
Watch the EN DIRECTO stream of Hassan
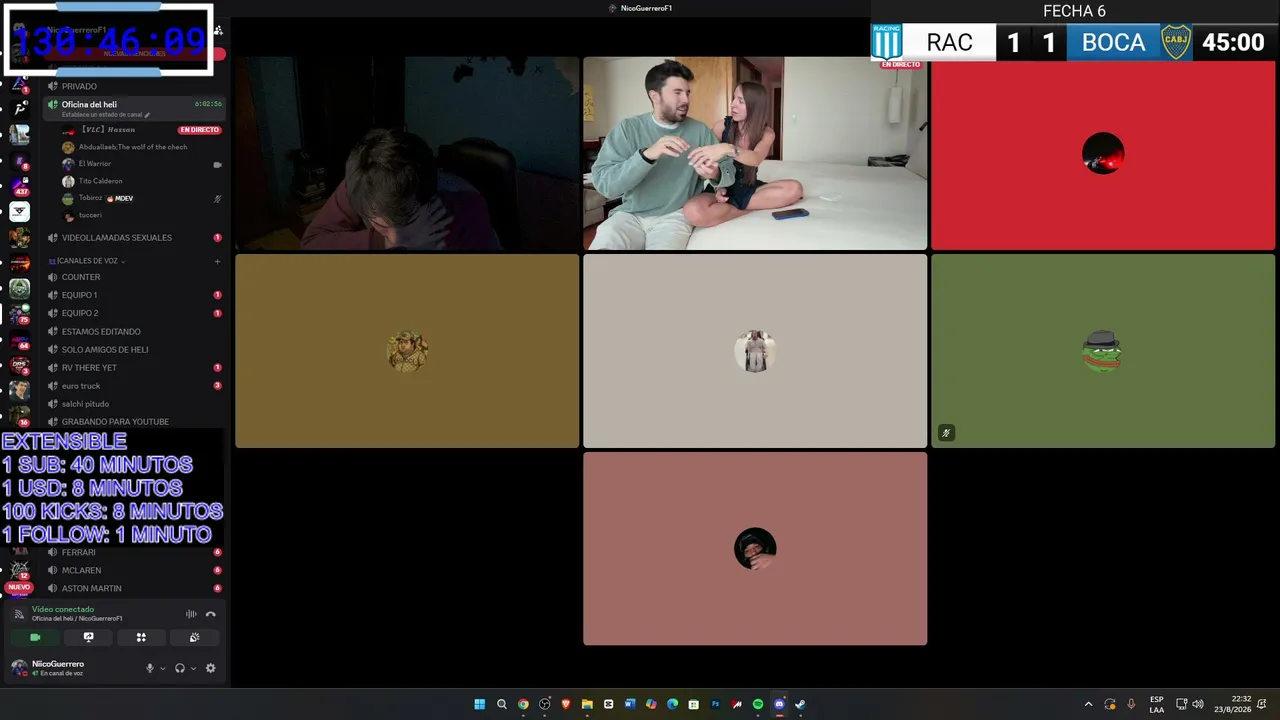[199, 130]
